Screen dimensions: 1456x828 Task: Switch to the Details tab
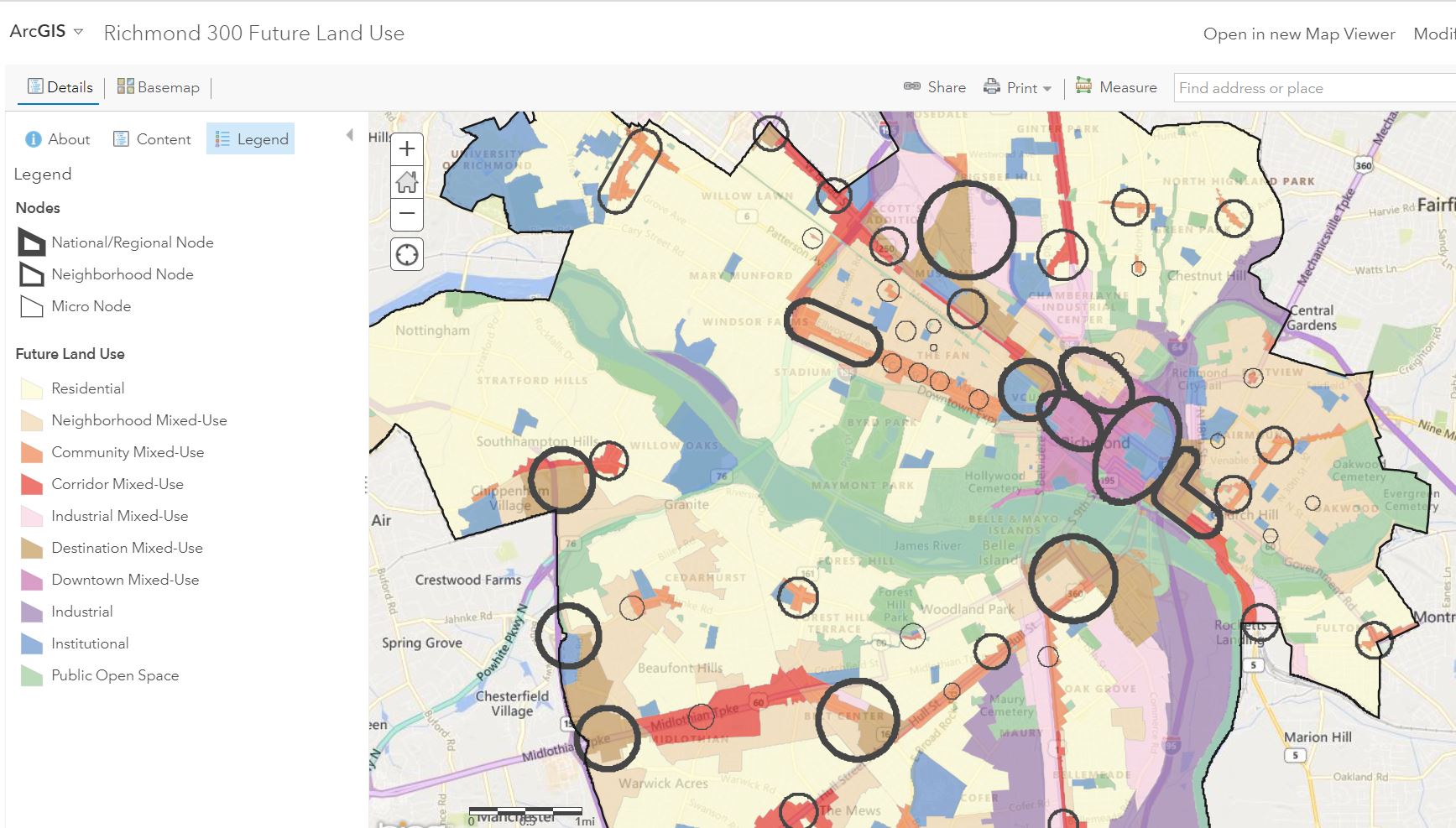coord(60,87)
